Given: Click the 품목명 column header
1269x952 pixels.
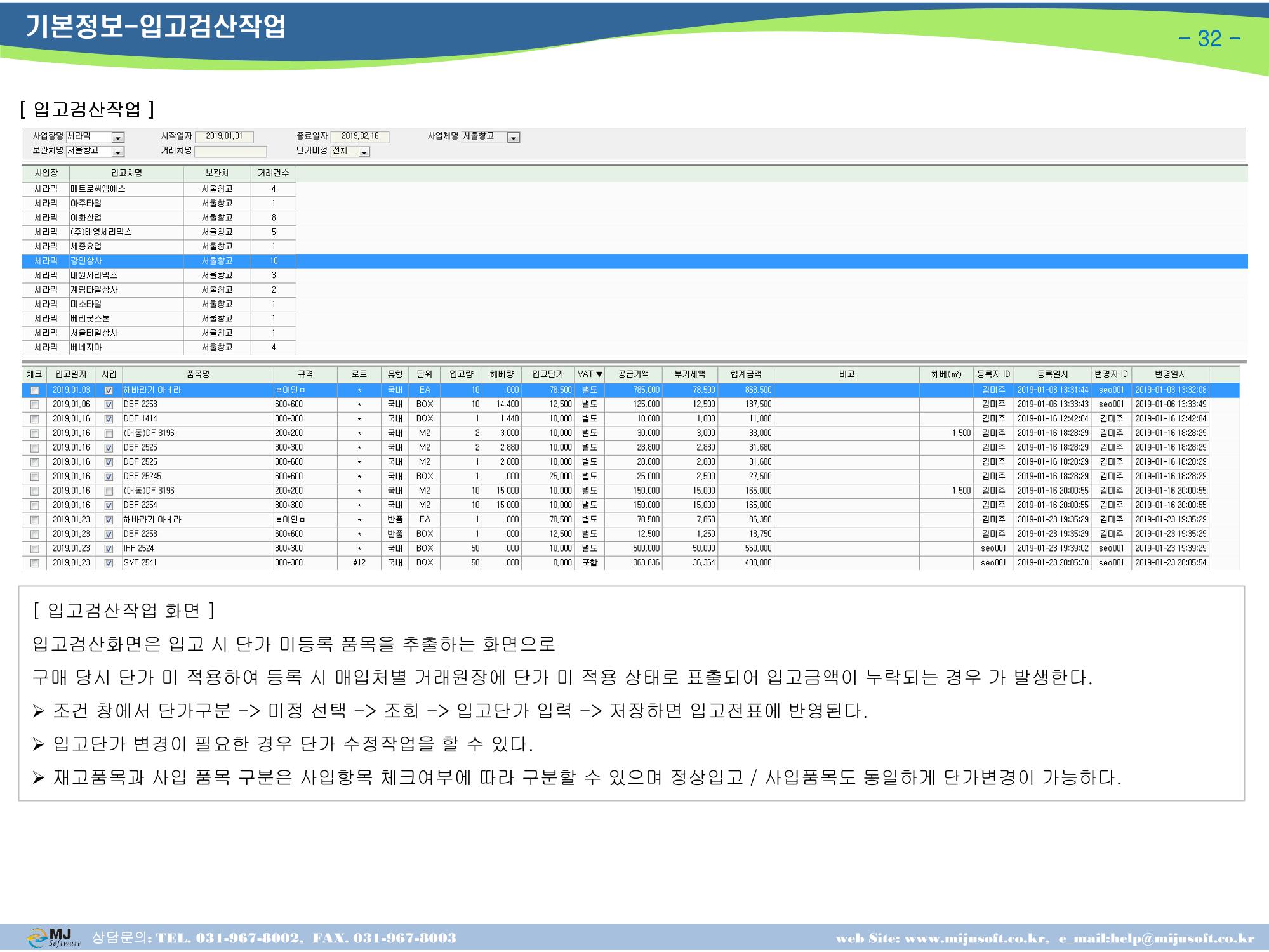Looking at the screenshot, I should 197,374.
